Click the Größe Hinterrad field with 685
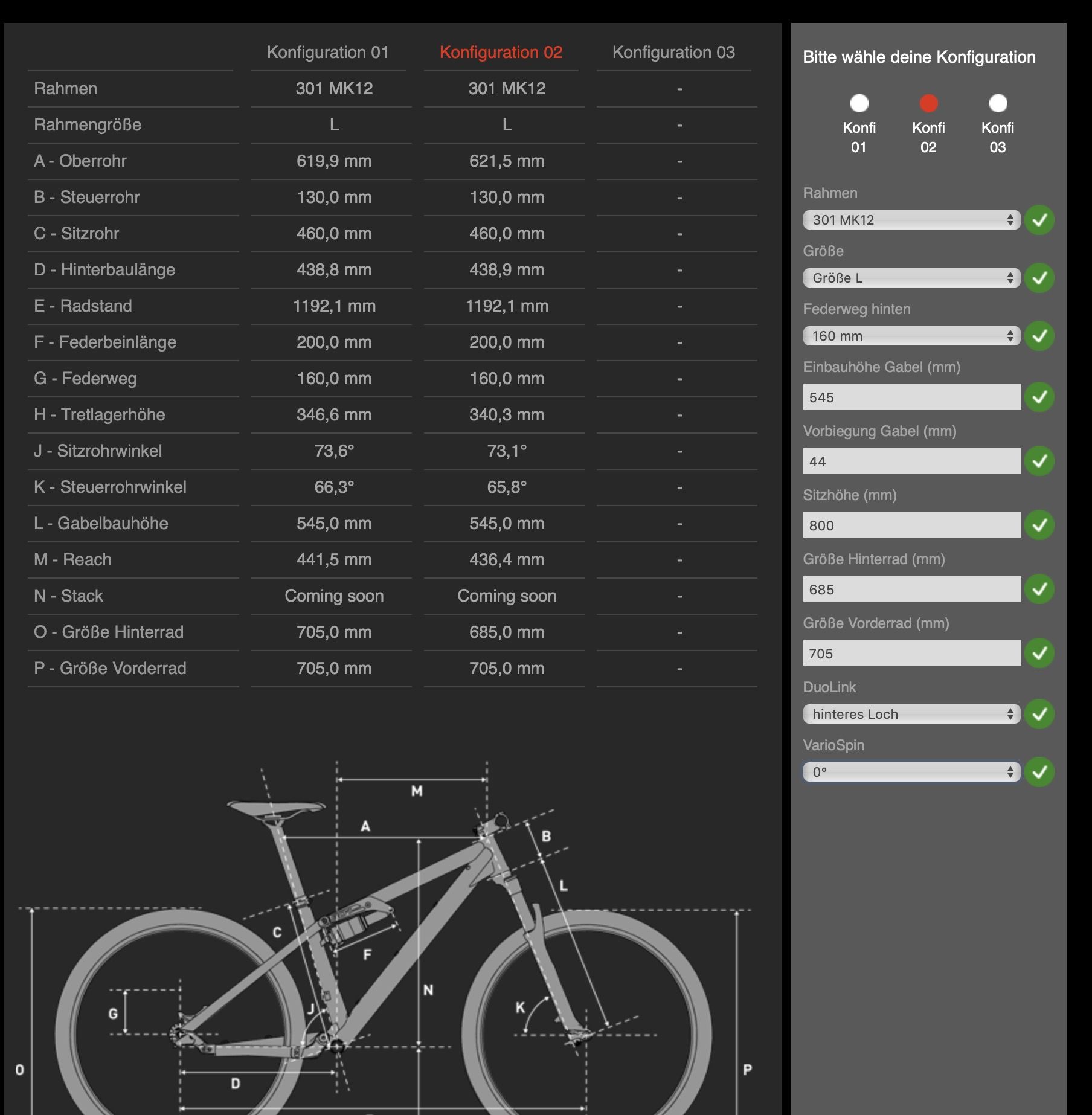This screenshot has width=1092, height=1115. pyautogui.click(x=911, y=589)
